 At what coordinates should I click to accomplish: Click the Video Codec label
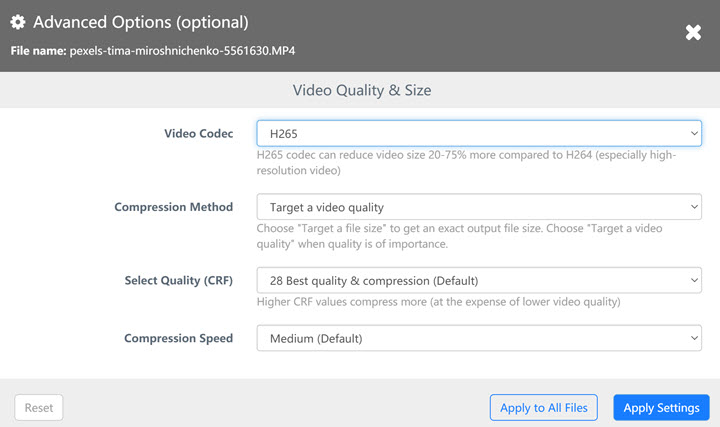tap(198, 133)
